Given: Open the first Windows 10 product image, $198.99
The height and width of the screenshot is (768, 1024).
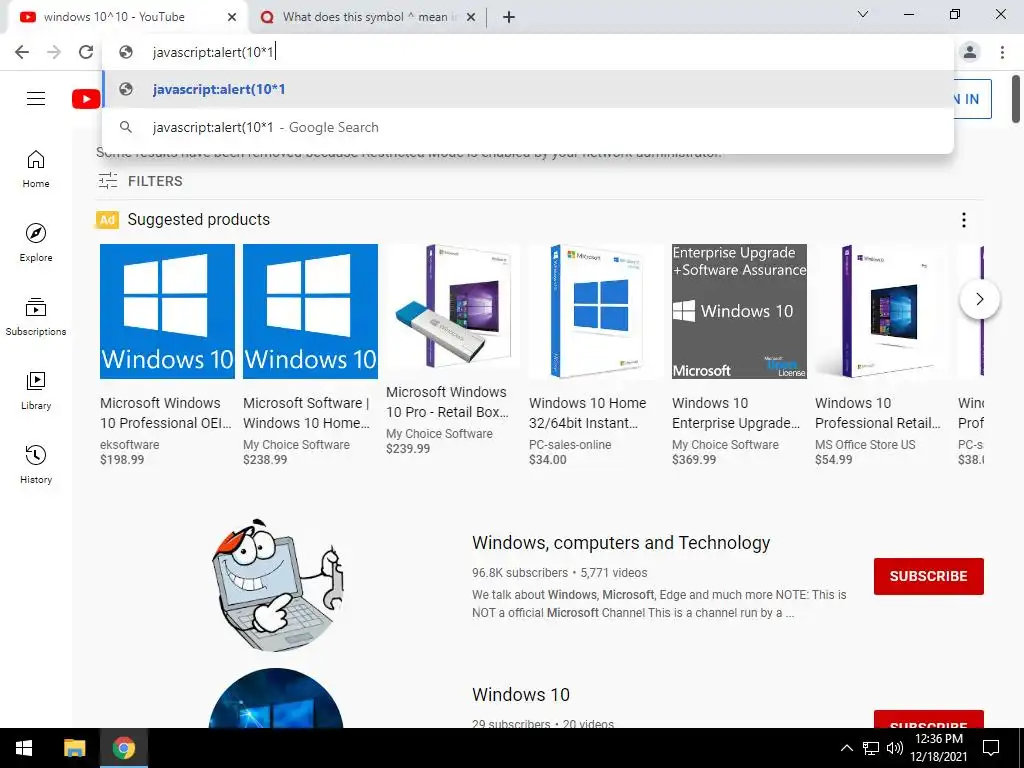Looking at the screenshot, I should click(167, 312).
